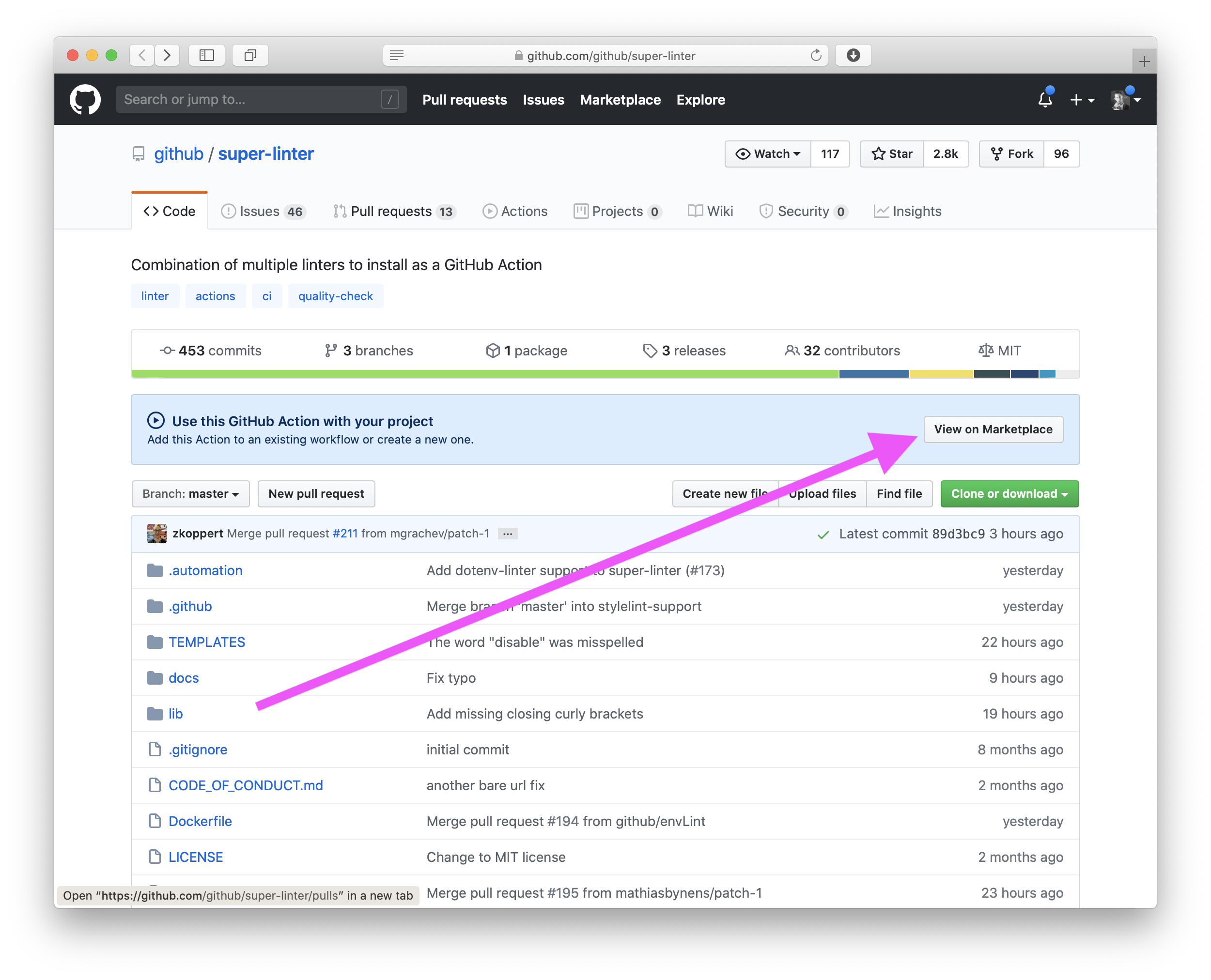Screen dimensions: 1211x980
Task: Click the Safari address bar URL
Action: pos(610,56)
